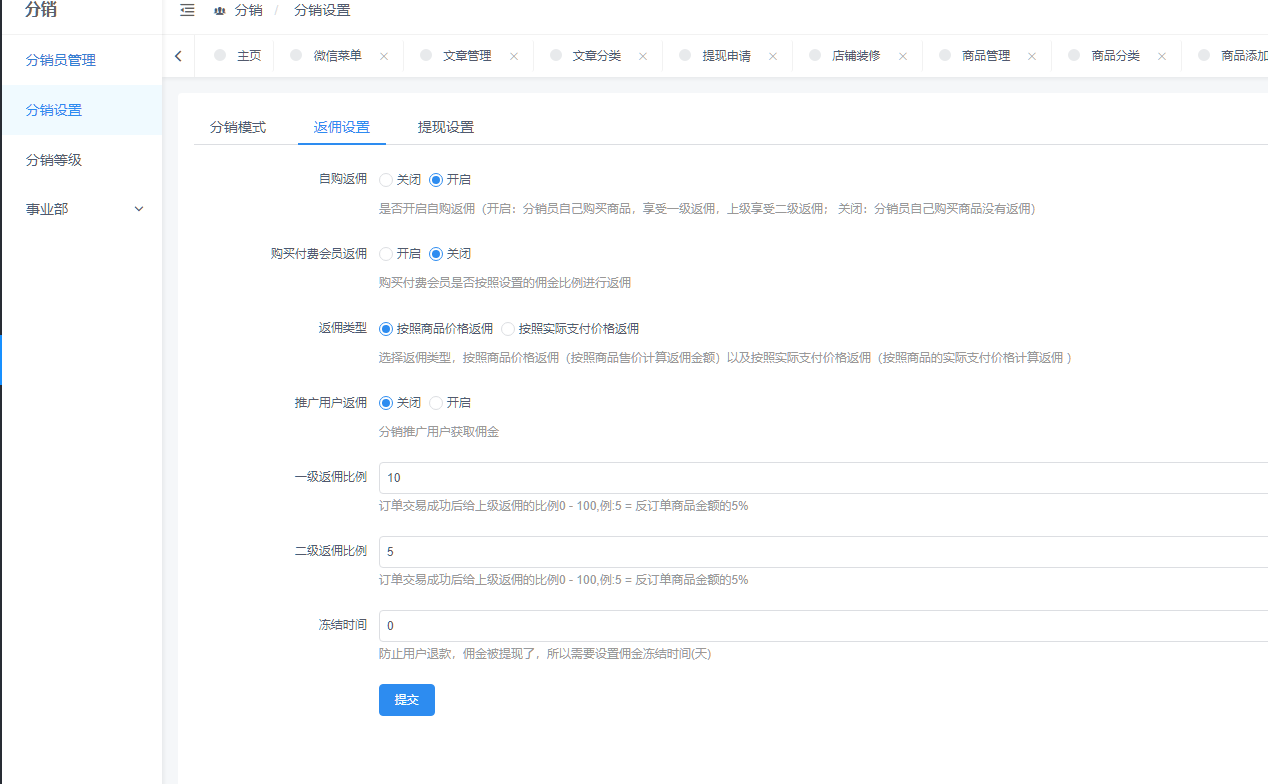Click the 二级返佣比例 input field
This screenshot has height=784, width=1268.
[x=823, y=552]
